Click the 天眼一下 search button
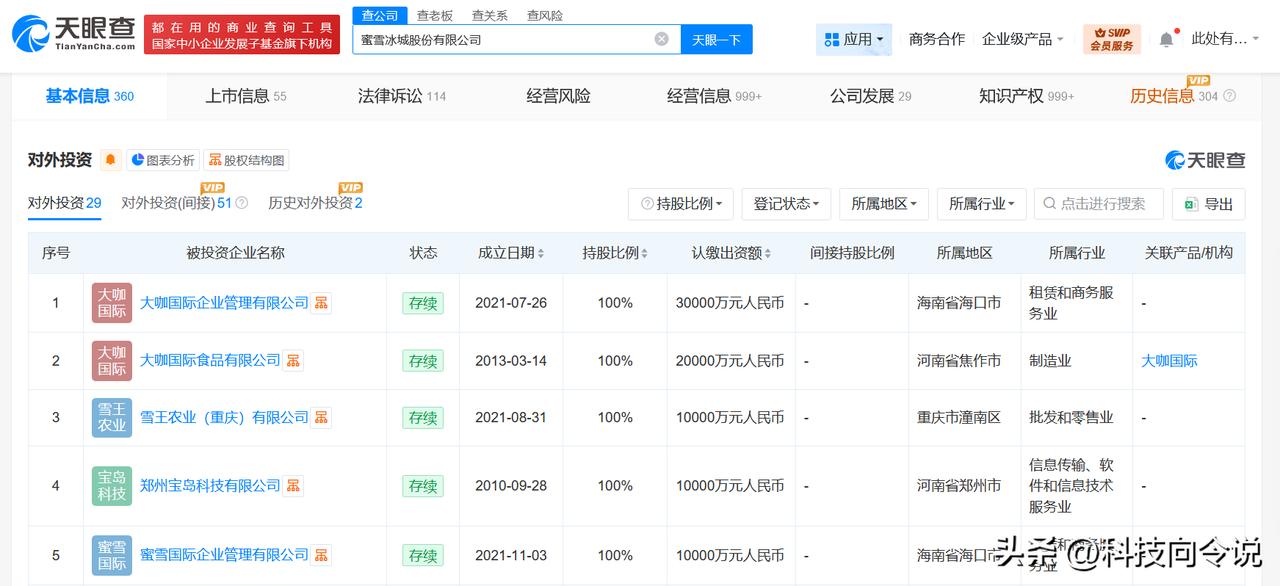This screenshot has width=1280, height=586. [716, 39]
